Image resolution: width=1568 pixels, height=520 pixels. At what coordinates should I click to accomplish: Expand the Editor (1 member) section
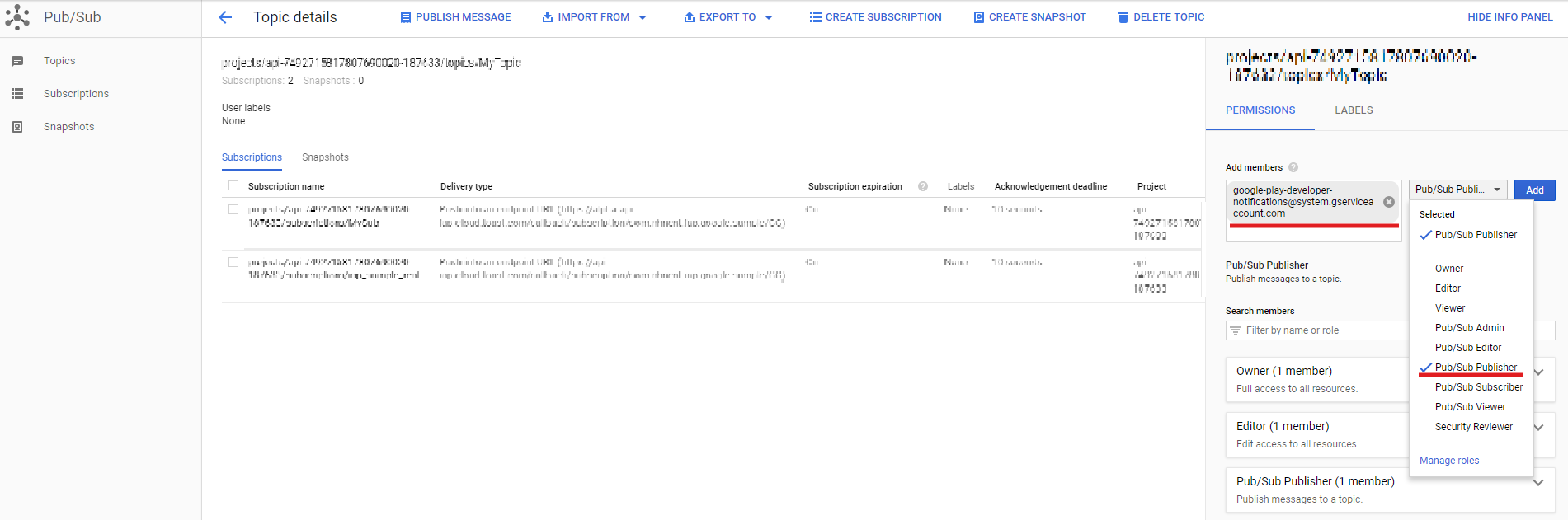[1538, 427]
